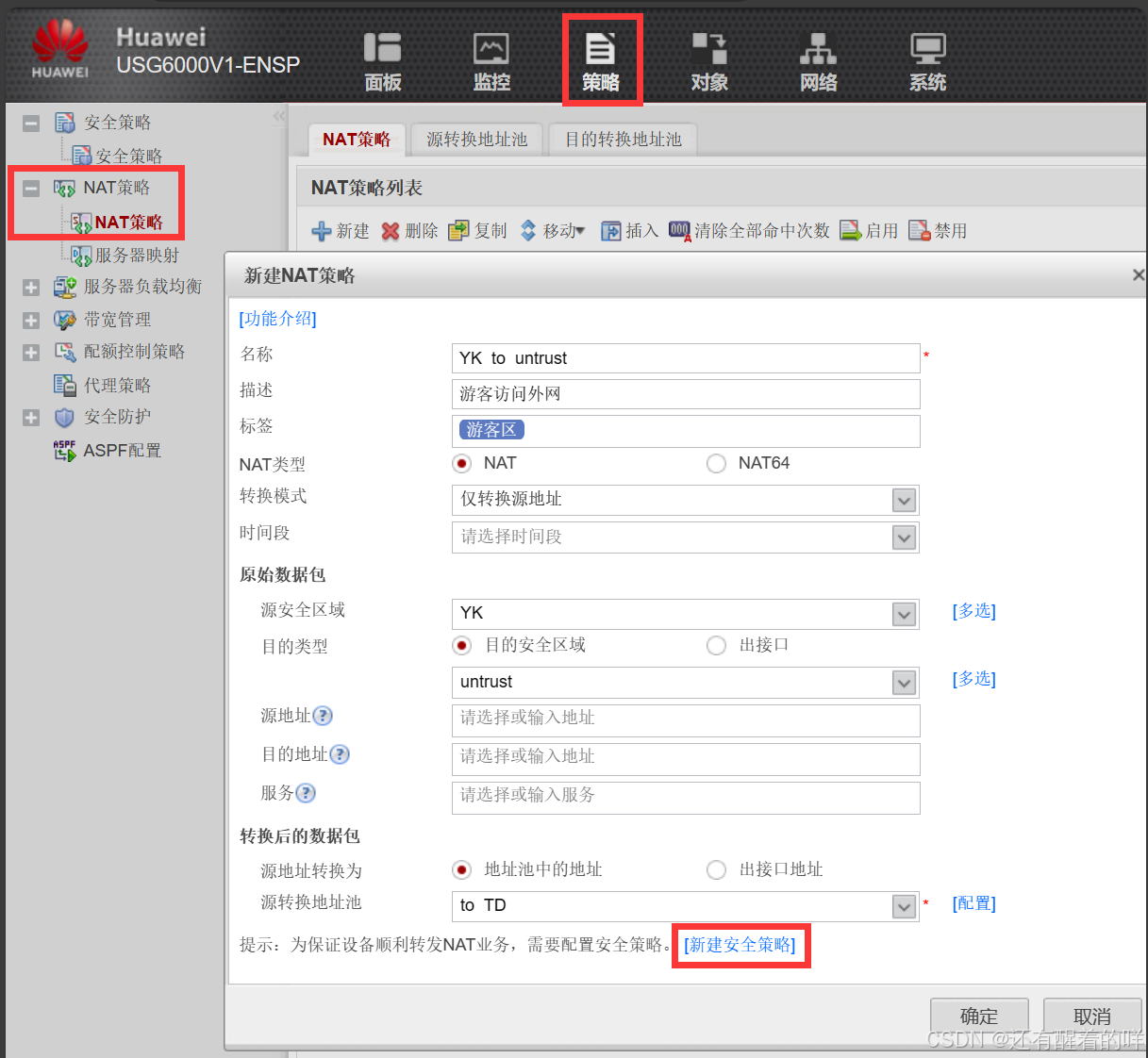Click the 代理策略 icon in sidebar
The image size is (1148, 1058).
point(65,385)
